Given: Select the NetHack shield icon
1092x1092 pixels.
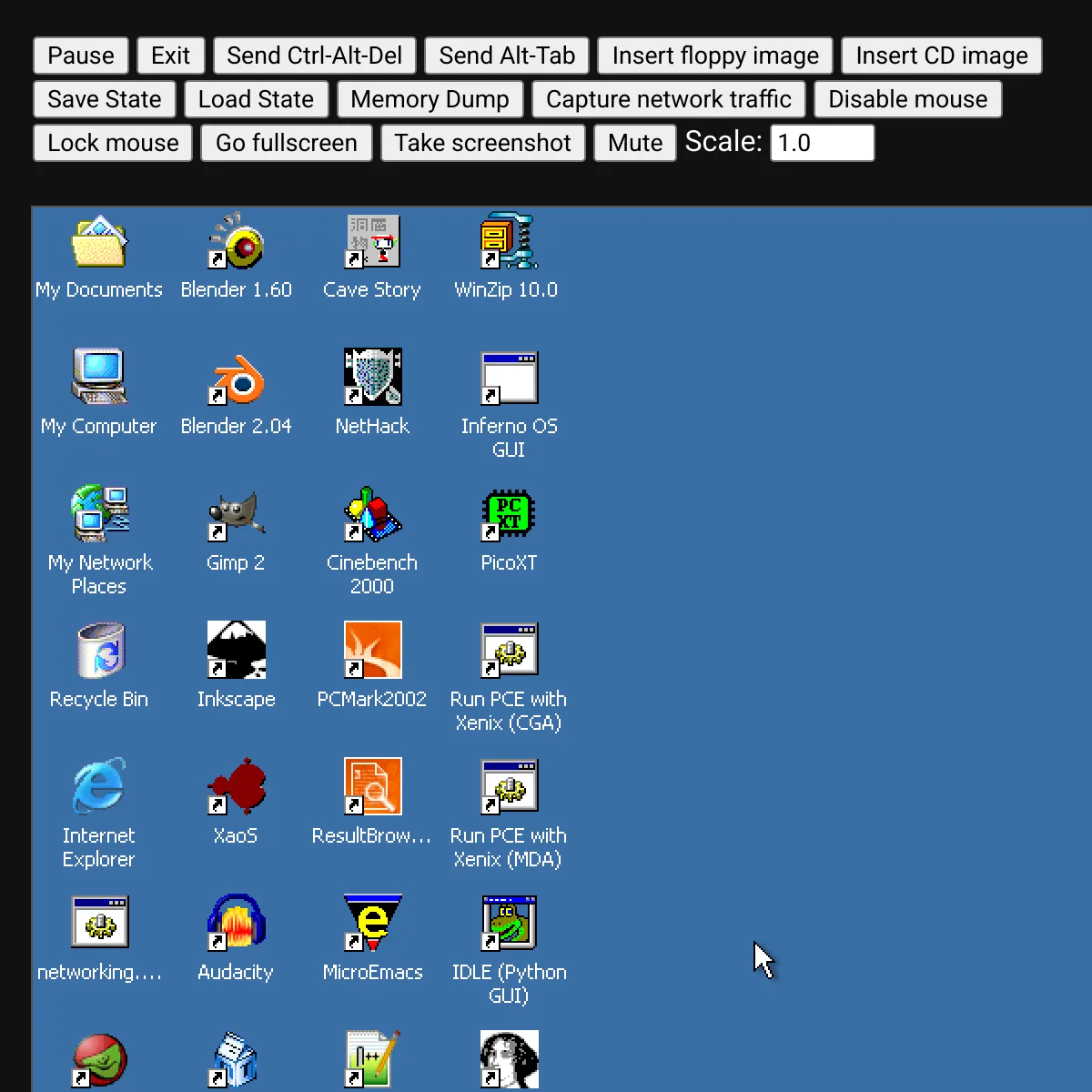Looking at the screenshot, I should (x=372, y=378).
